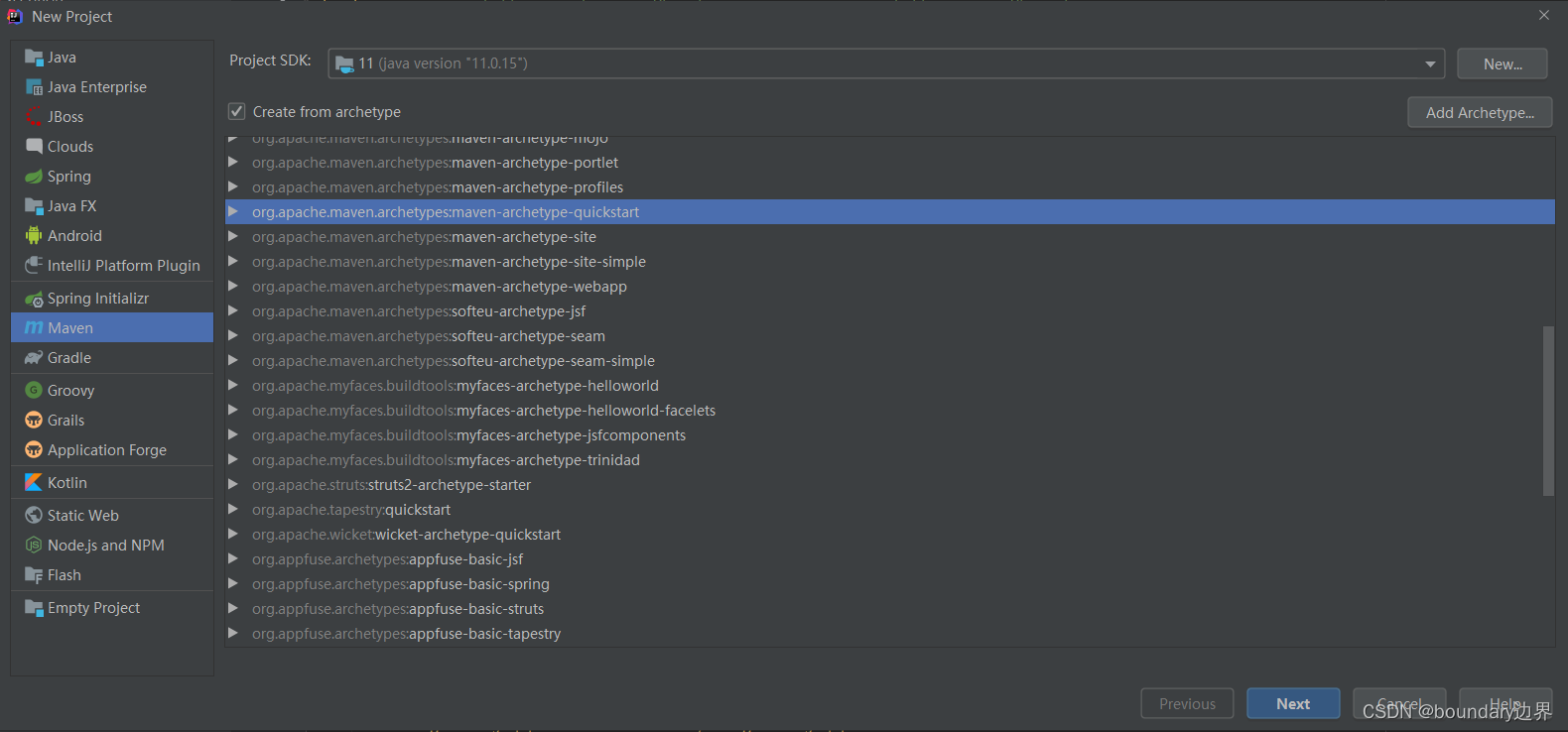Click the JBoss icon
Screen dimensions: 1568x732
pyautogui.click(x=34, y=117)
